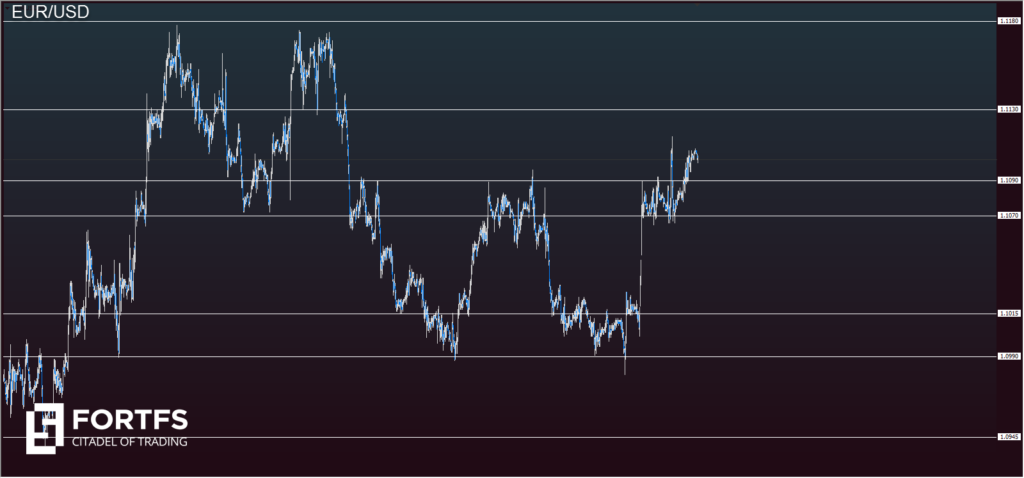The height and width of the screenshot is (478, 1024).
Task: Select the 1.1015 price level label
Action: point(1008,313)
